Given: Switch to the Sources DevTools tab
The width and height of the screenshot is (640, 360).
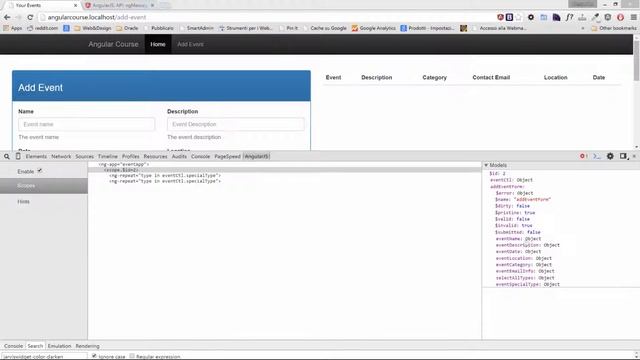Looking at the screenshot, I should click(x=84, y=156).
